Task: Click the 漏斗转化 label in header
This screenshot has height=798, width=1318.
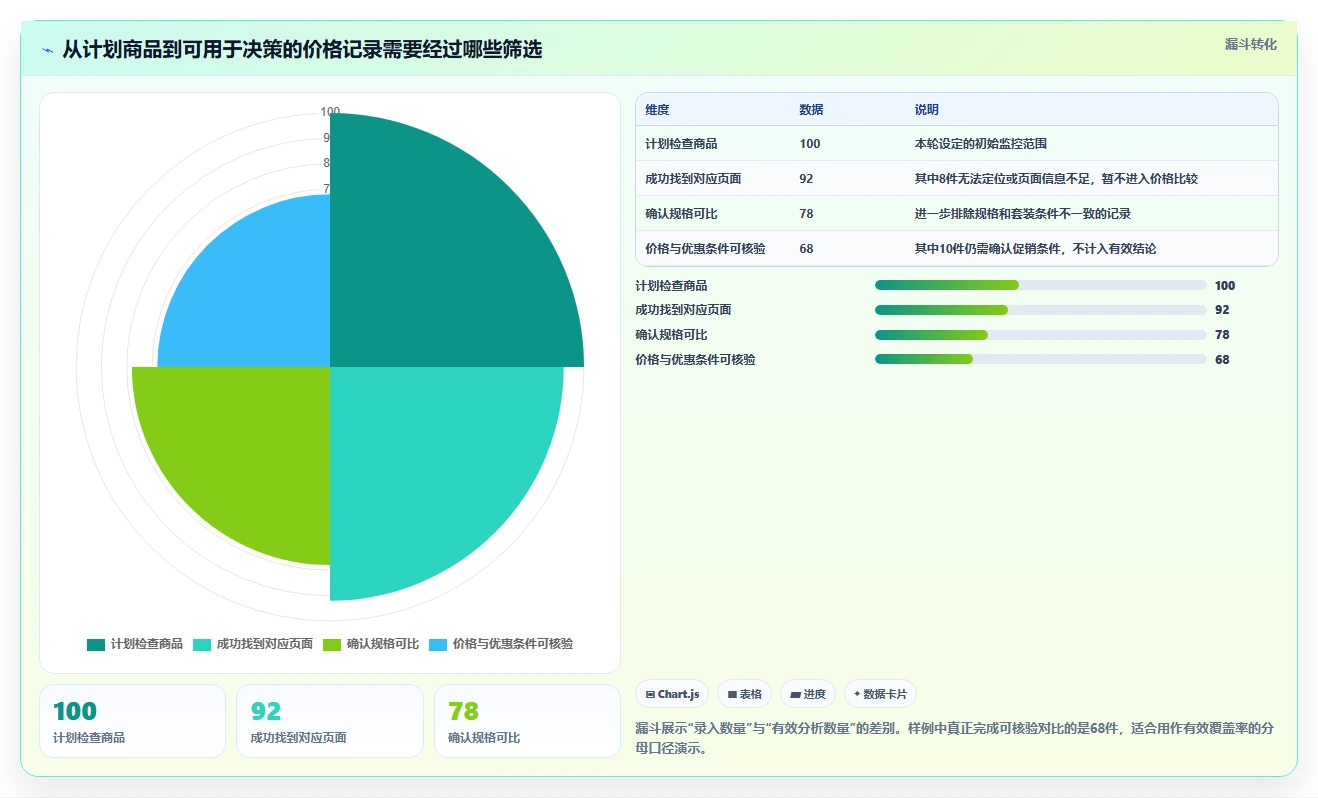Action: pyautogui.click(x=1251, y=44)
